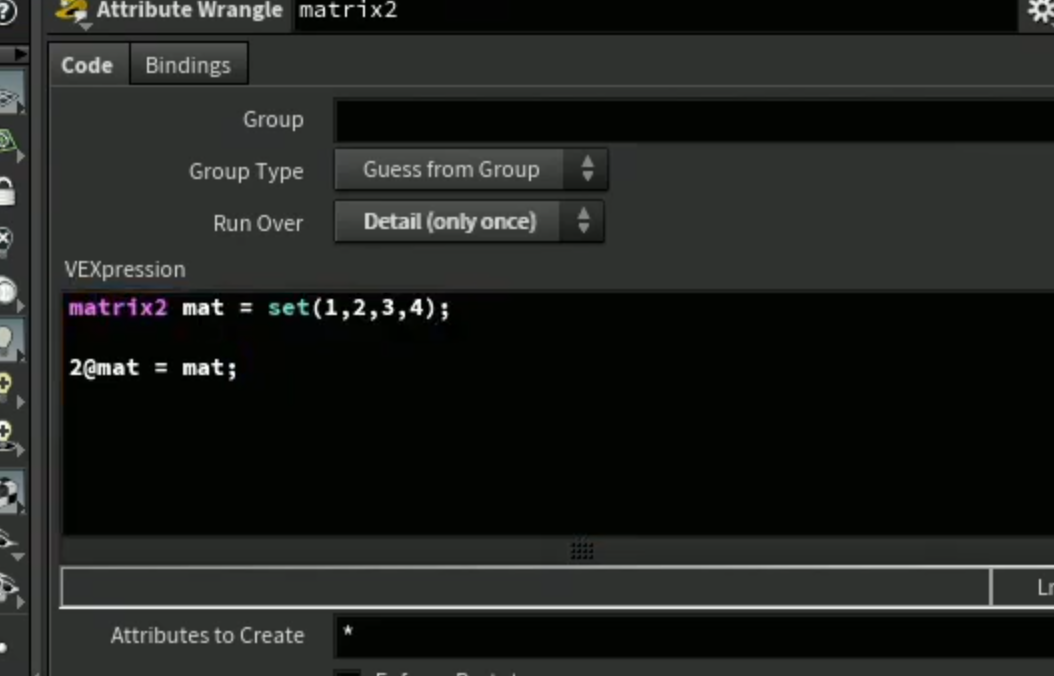Open the Run Over dropdown

click(469, 222)
